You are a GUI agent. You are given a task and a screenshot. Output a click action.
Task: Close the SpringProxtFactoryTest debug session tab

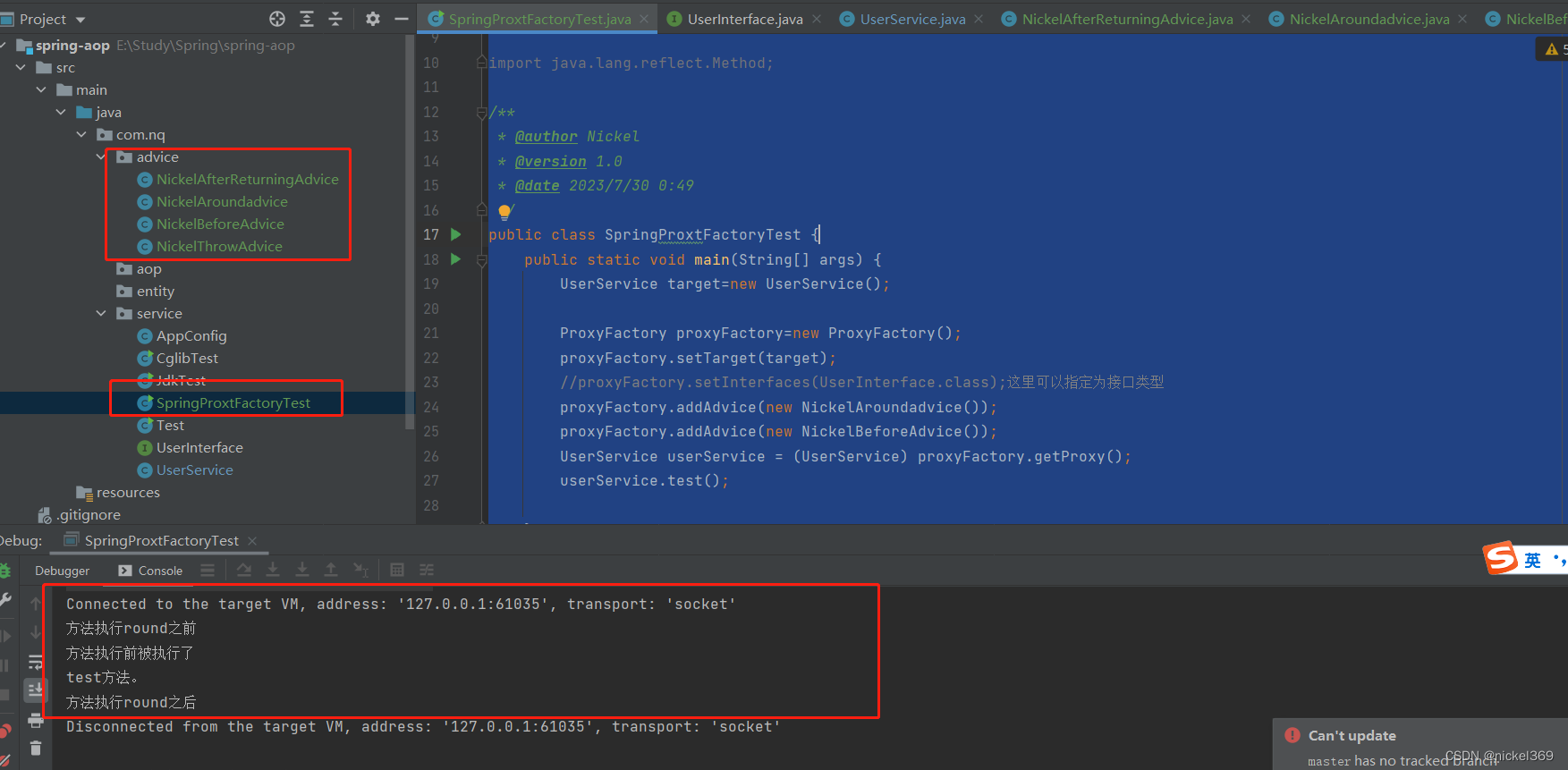(252, 541)
